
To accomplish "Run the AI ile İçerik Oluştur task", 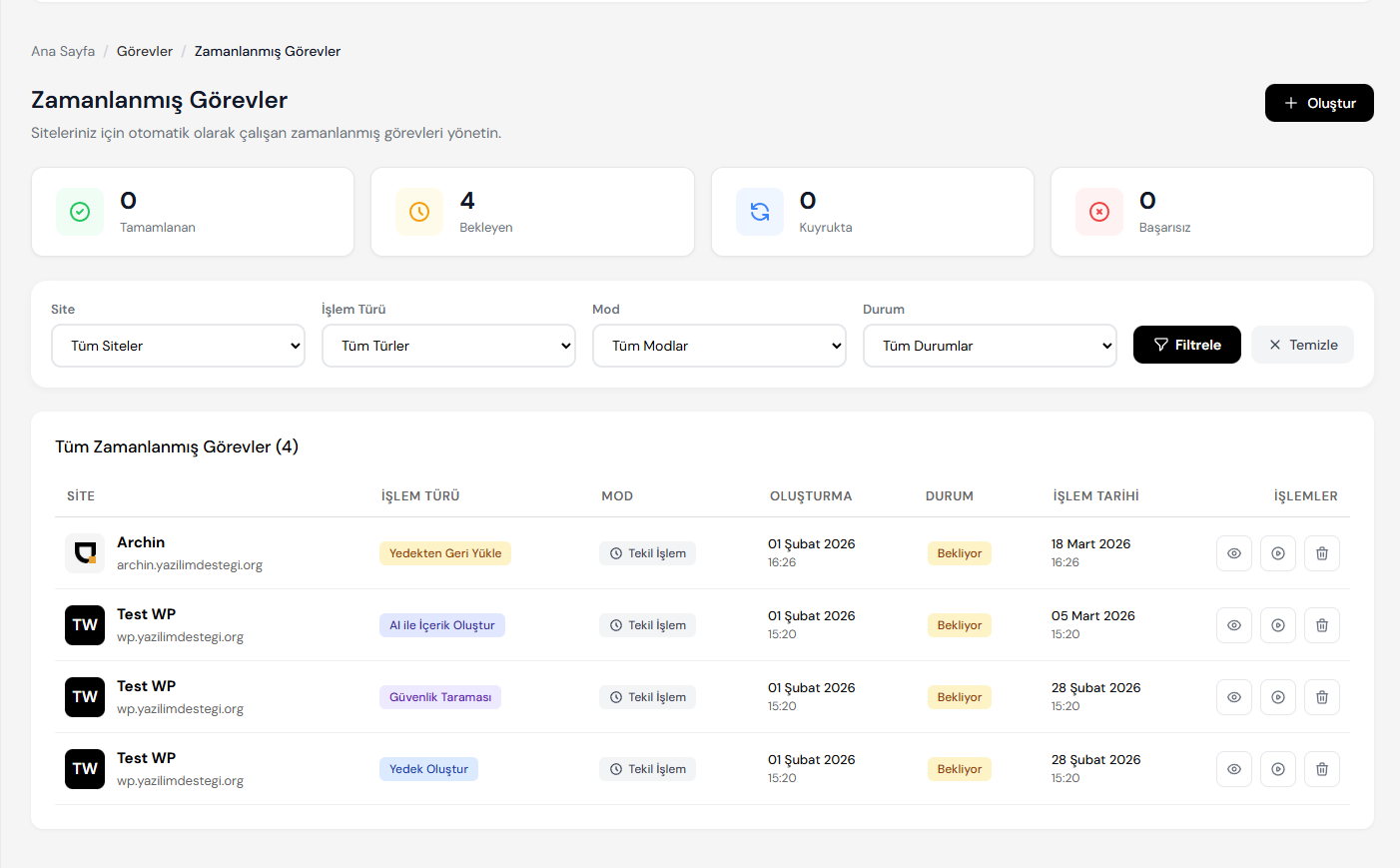I will point(1277,625).
